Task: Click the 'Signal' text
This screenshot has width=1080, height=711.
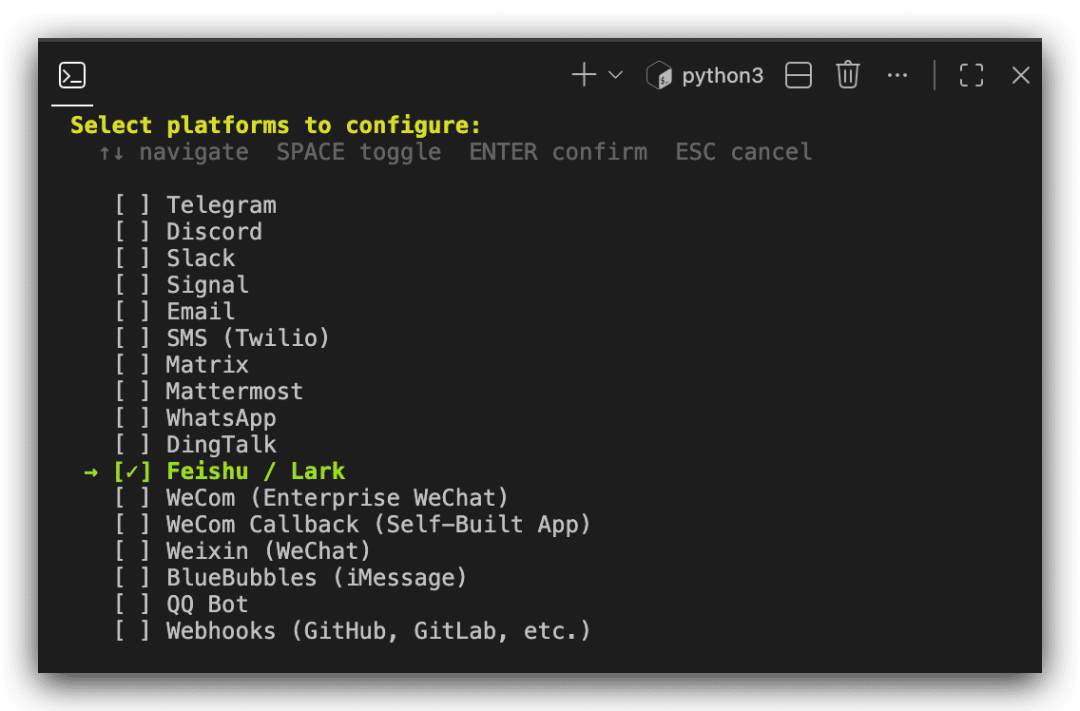Action: (207, 285)
